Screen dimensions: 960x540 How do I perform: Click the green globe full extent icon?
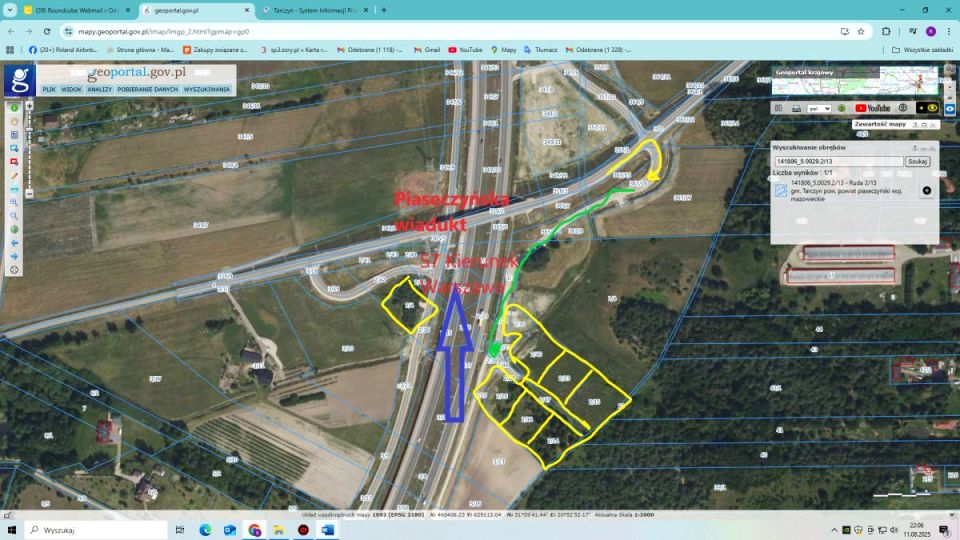point(14,229)
